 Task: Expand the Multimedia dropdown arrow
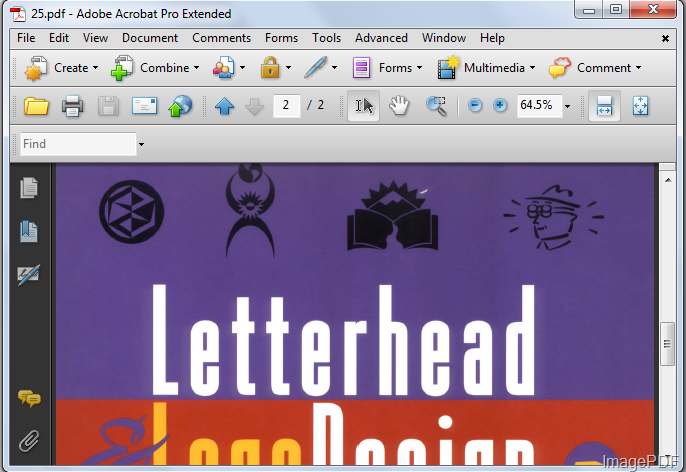[532, 68]
